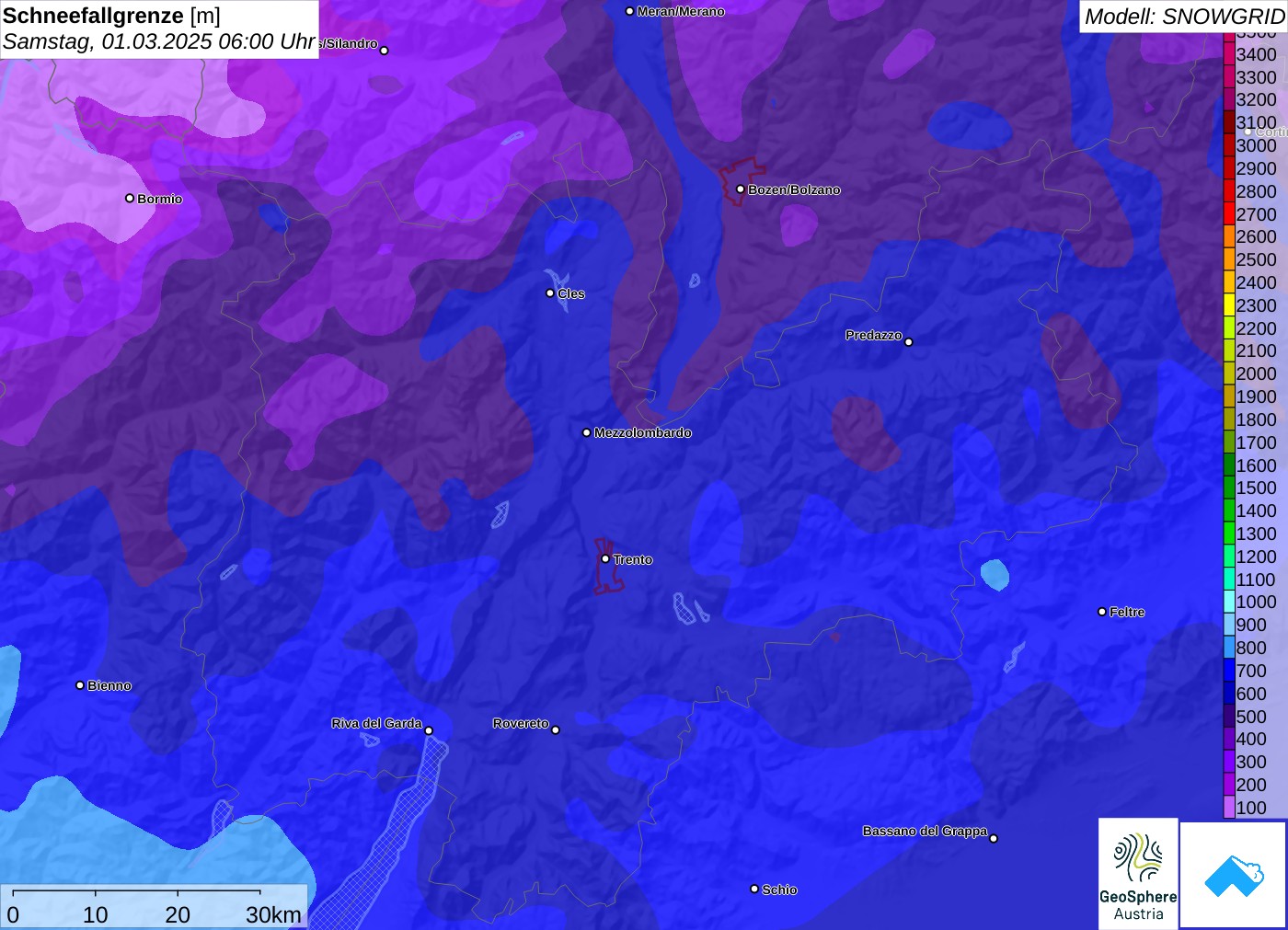The height and width of the screenshot is (930, 1288).
Task: Click the 30km scale bar label
Action: [x=273, y=914]
